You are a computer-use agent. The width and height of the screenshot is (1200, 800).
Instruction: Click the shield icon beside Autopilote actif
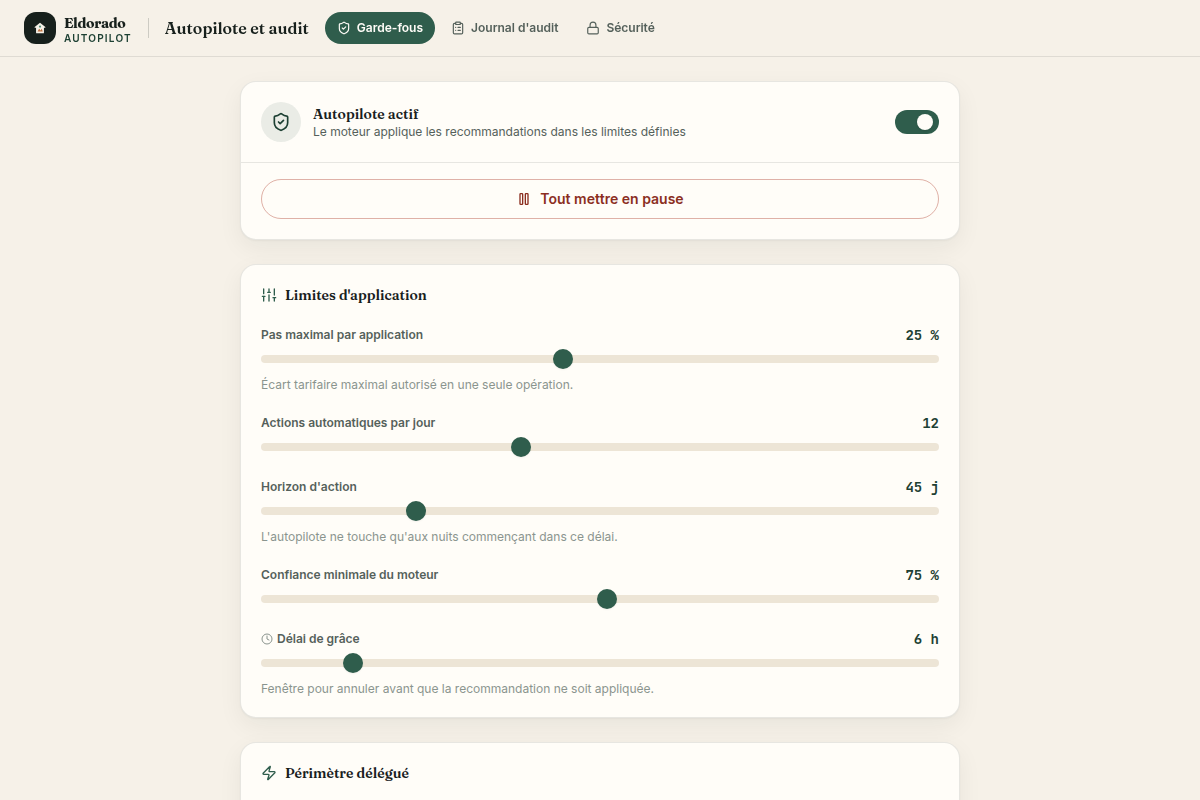click(x=281, y=122)
